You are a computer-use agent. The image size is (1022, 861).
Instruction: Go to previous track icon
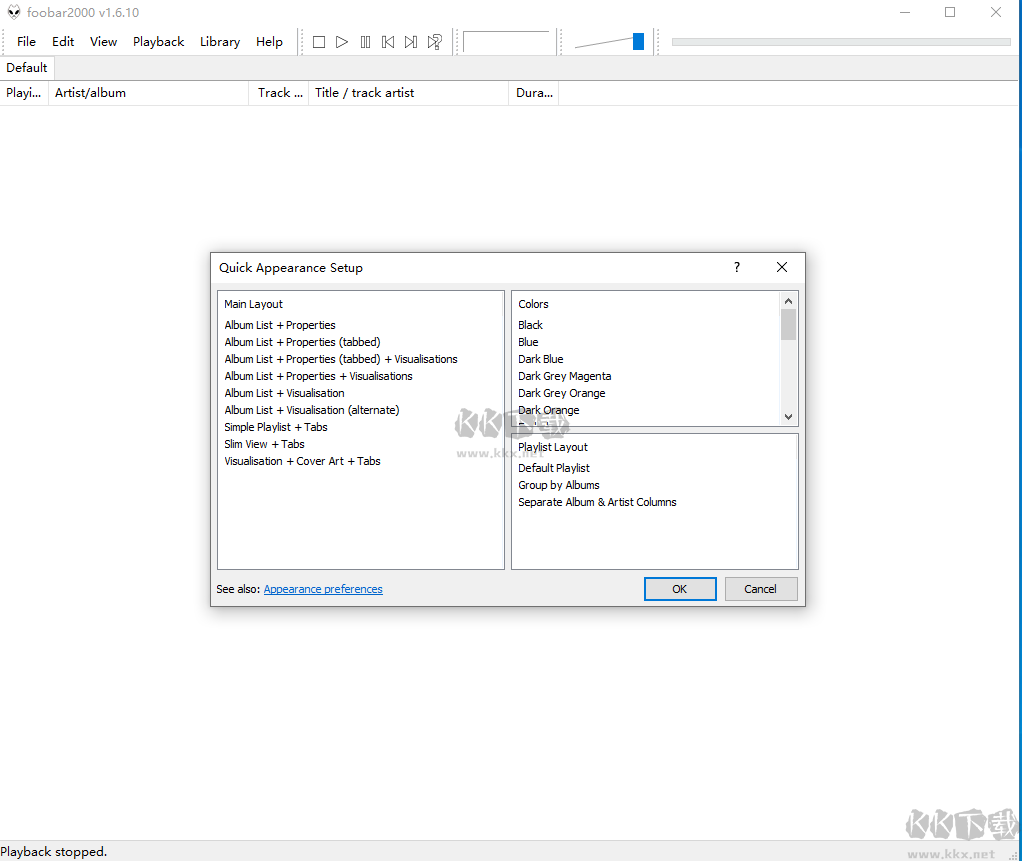click(388, 42)
